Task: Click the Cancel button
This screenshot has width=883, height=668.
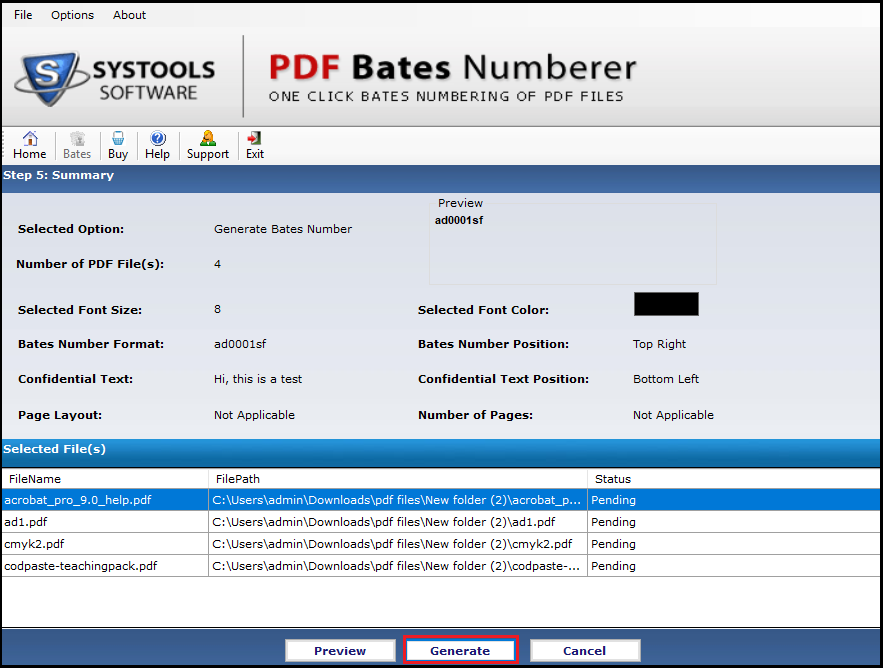Action: (x=585, y=651)
